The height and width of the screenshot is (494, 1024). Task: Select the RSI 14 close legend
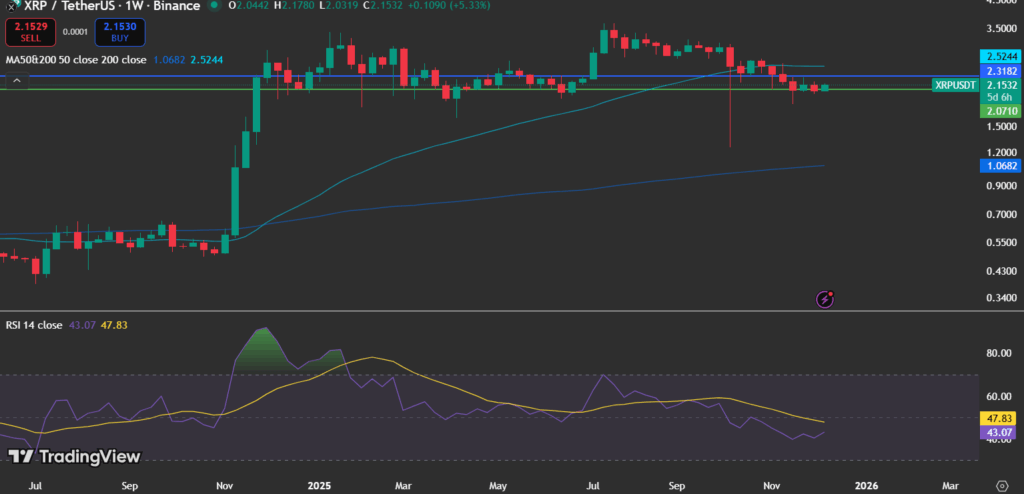[x=34, y=325]
